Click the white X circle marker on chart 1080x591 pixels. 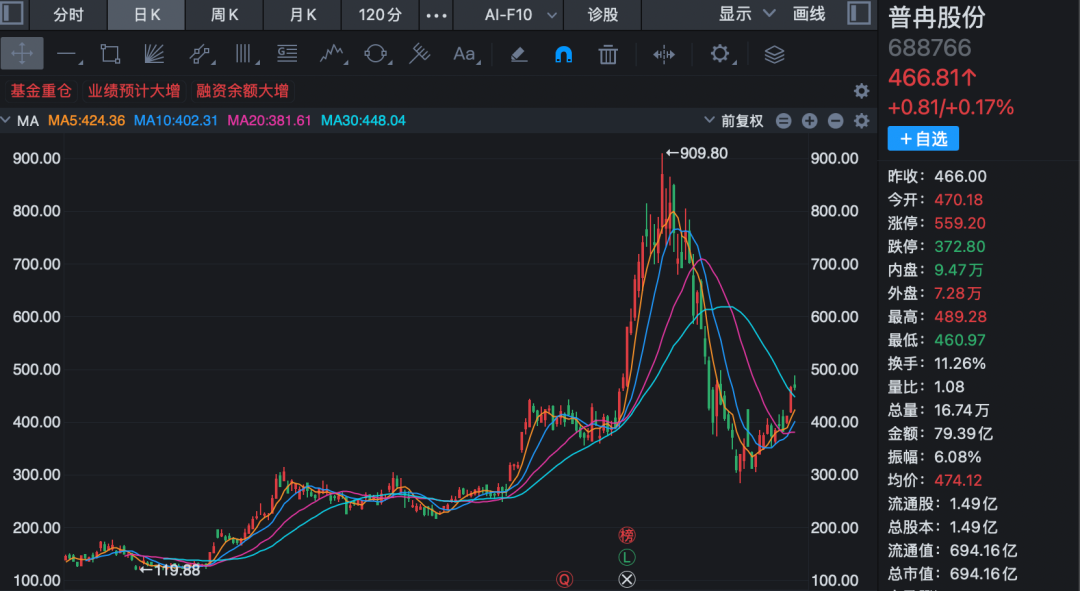click(x=626, y=579)
